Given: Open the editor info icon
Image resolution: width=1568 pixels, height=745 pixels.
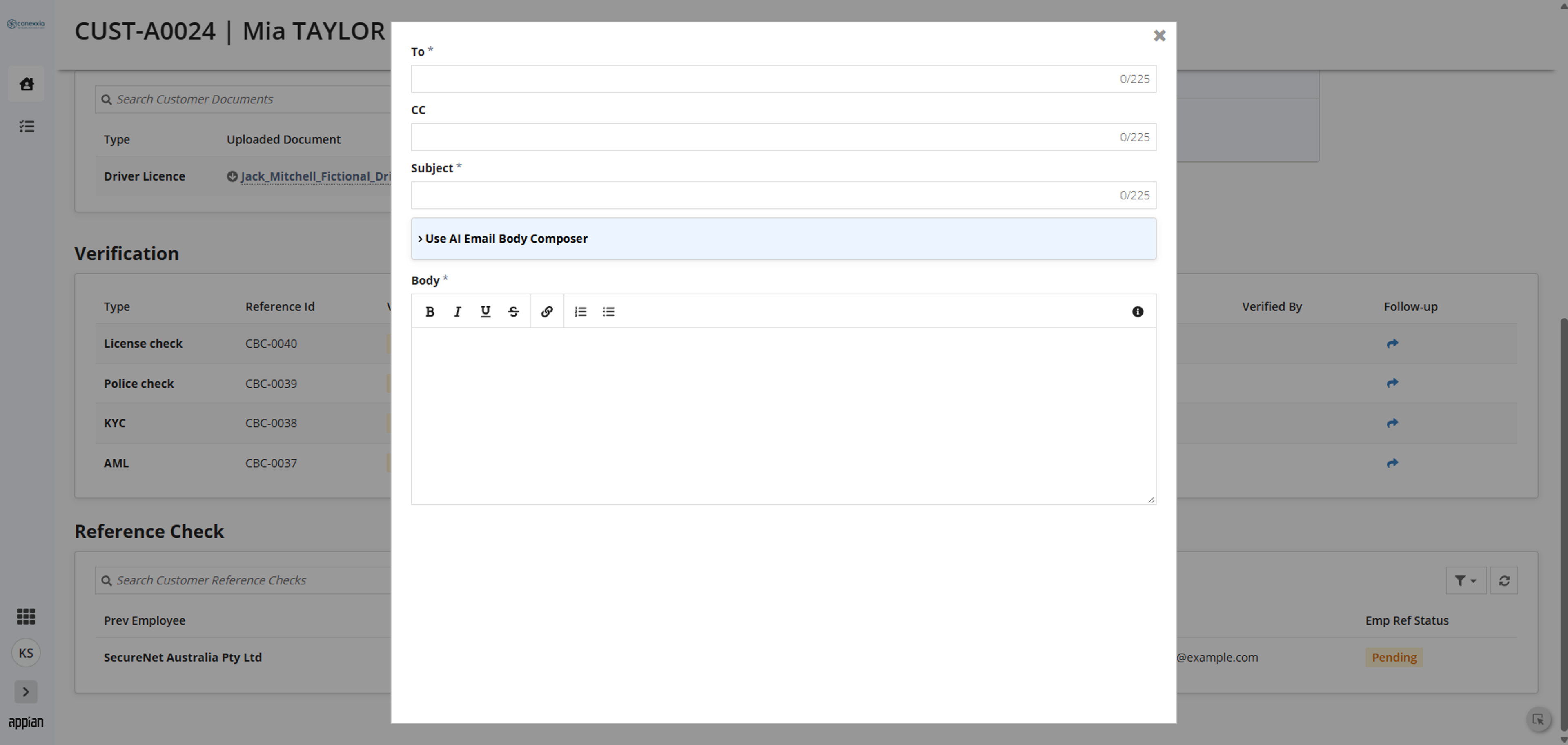Looking at the screenshot, I should [x=1137, y=312].
